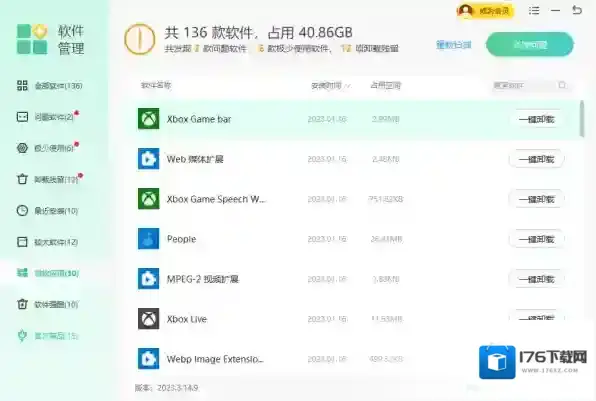This screenshot has height=401, width=596.
Task: Select the Xbox Live name text
Action: pyautogui.click(x=187, y=319)
